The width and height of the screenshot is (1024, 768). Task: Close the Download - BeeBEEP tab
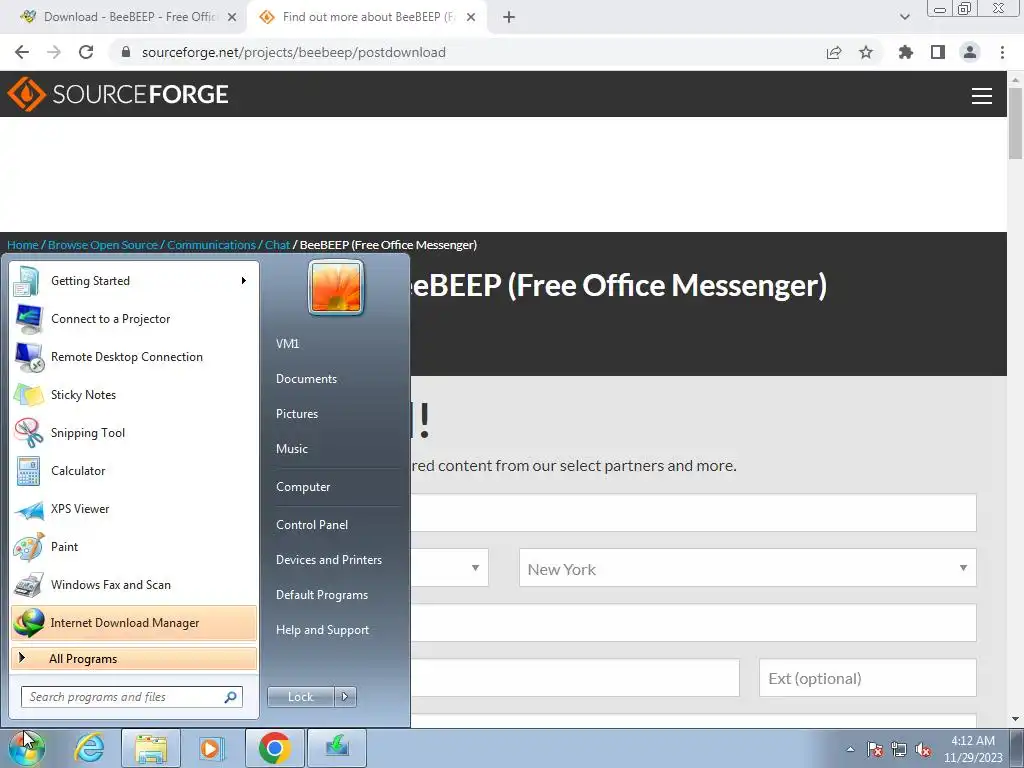232,17
